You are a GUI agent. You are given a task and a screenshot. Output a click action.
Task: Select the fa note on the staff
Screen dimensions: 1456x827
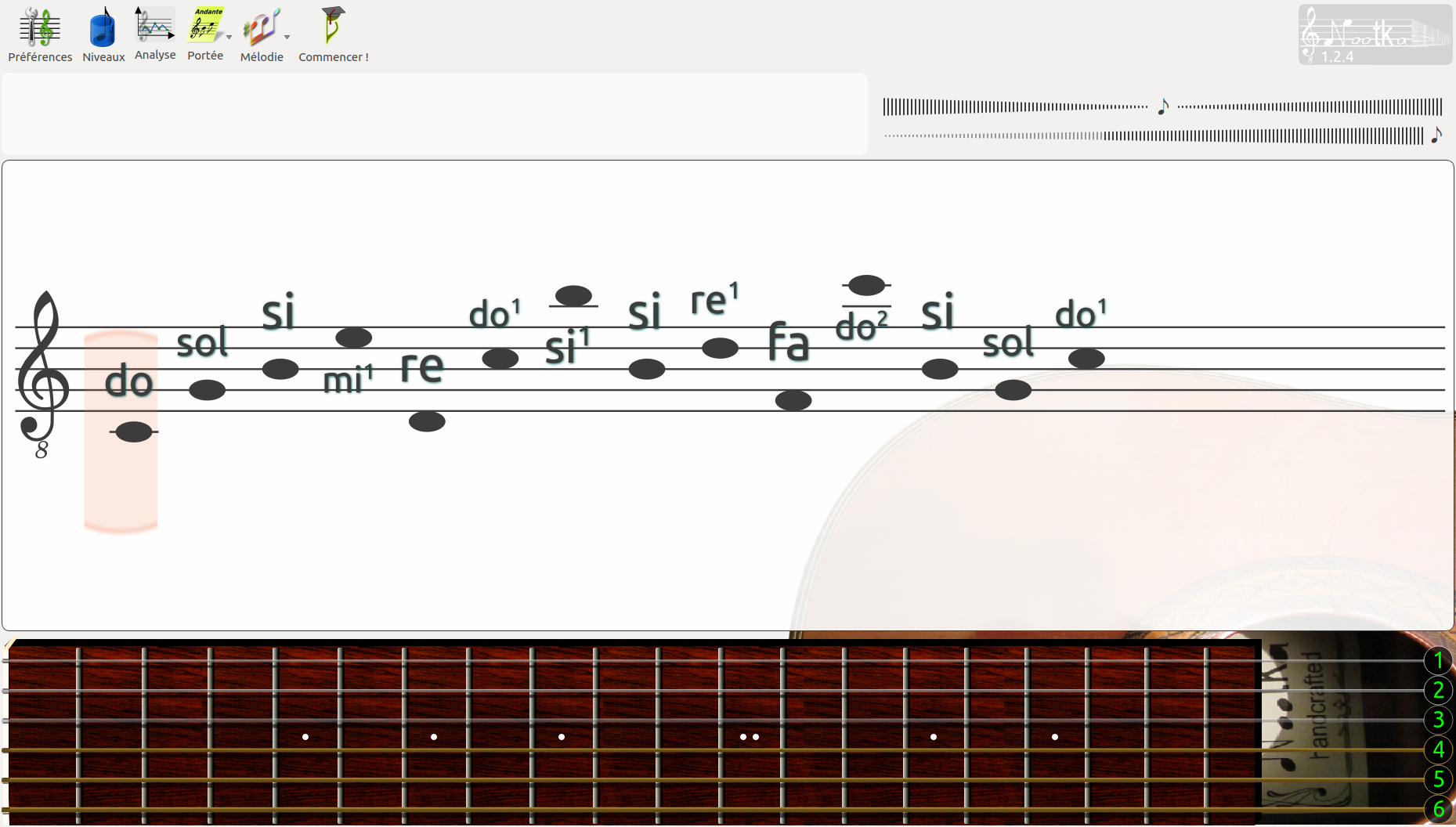[793, 400]
